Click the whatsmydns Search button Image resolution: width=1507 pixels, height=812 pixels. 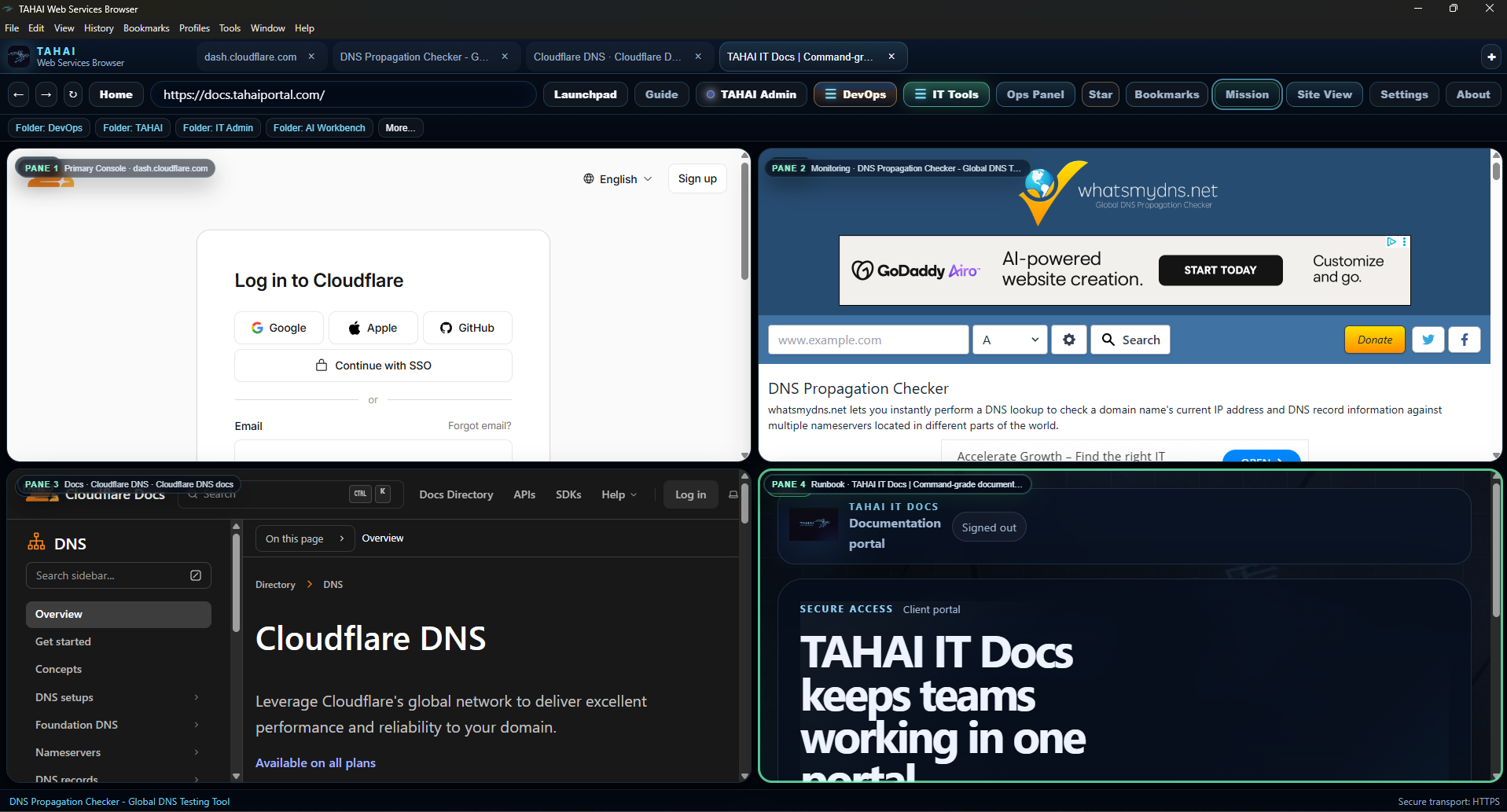(1130, 340)
